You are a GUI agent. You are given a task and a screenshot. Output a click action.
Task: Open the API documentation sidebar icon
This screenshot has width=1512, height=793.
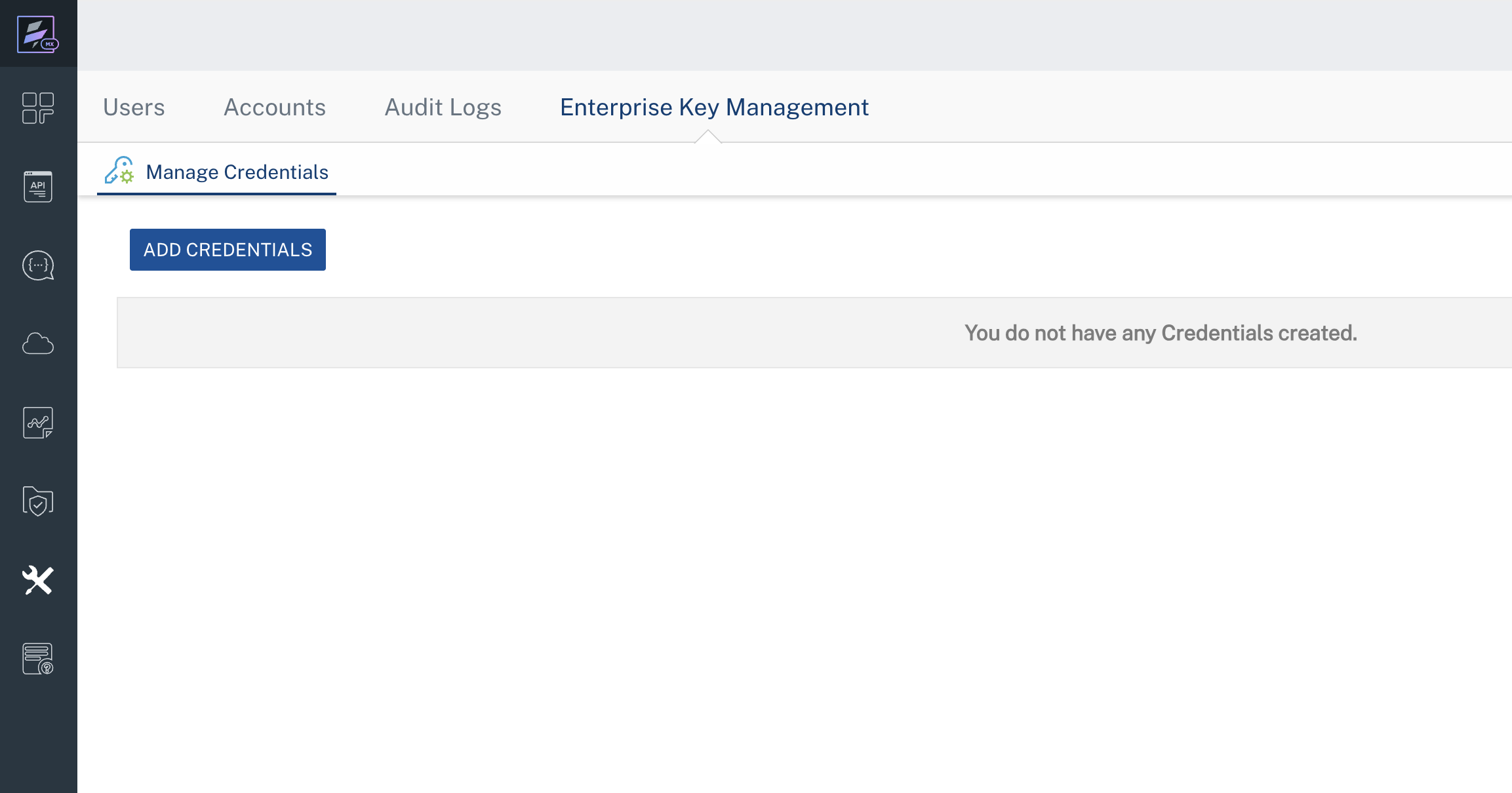38,187
